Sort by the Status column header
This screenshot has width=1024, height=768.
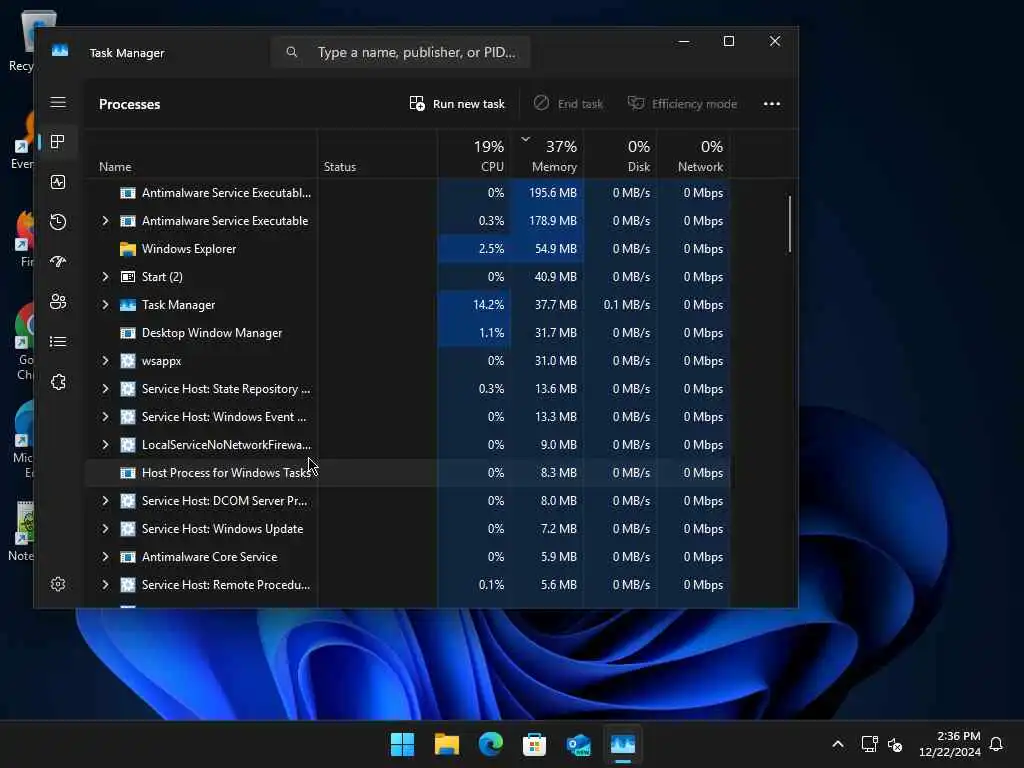(377, 155)
